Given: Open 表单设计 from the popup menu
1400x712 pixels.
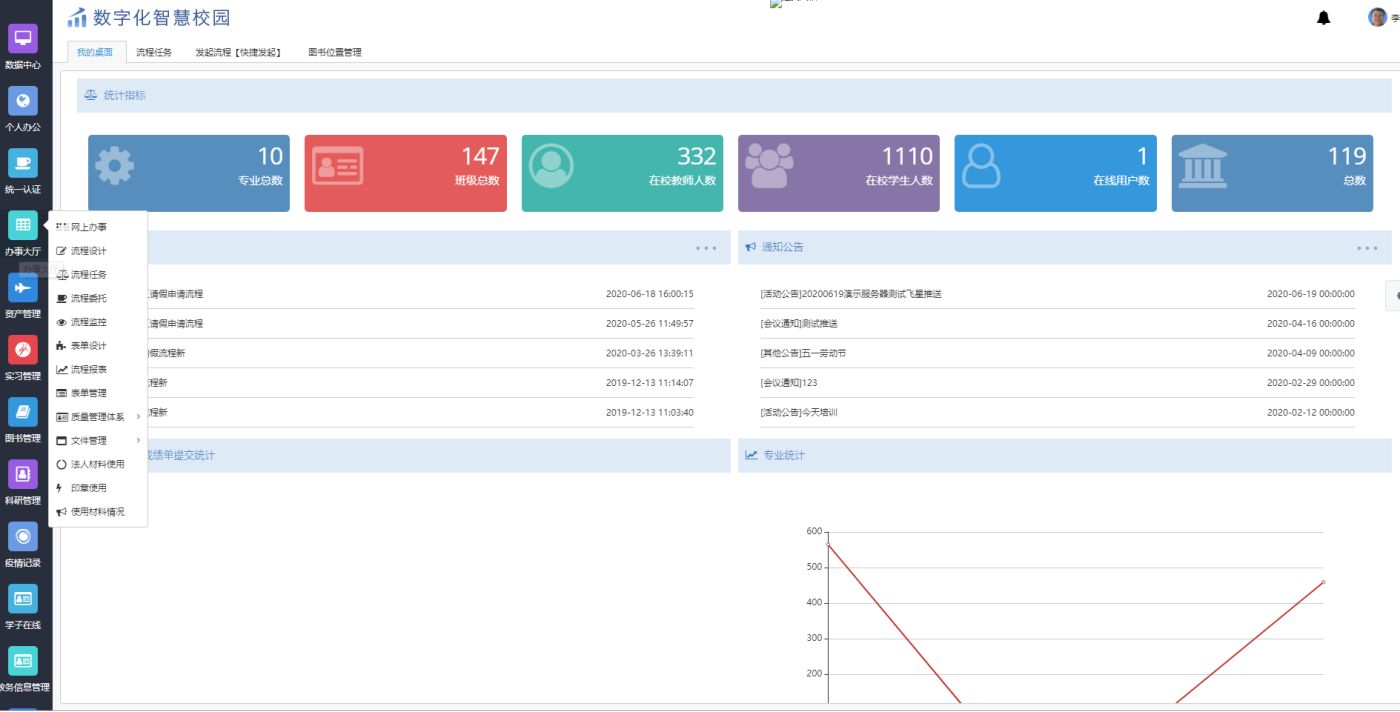Looking at the screenshot, I should [x=98, y=346].
